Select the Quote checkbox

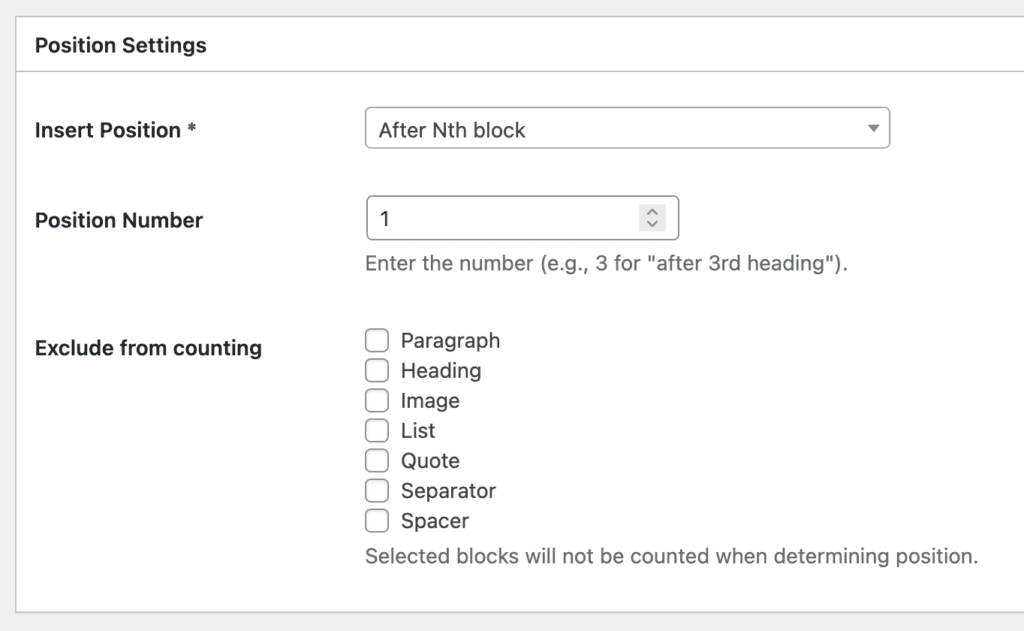(377, 461)
